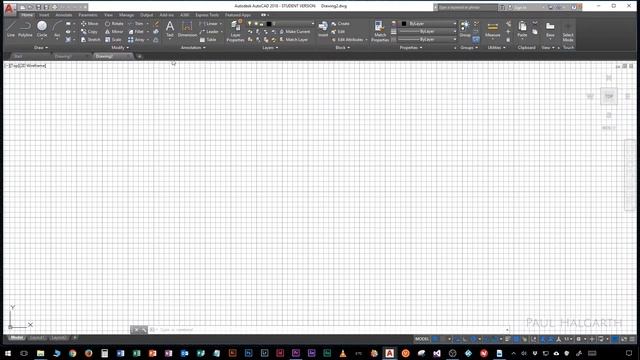Expand the Block panel

pyautogui.click(x=342, y=48)
